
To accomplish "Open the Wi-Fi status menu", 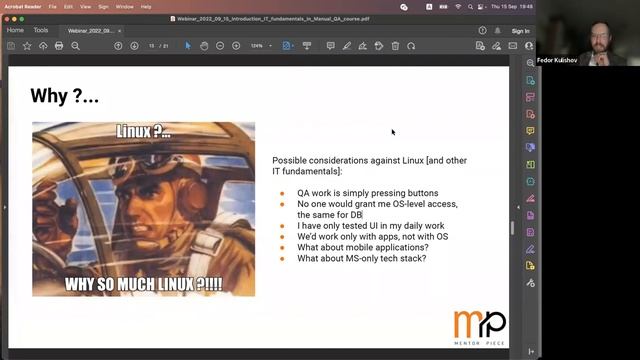I will 458,7.
